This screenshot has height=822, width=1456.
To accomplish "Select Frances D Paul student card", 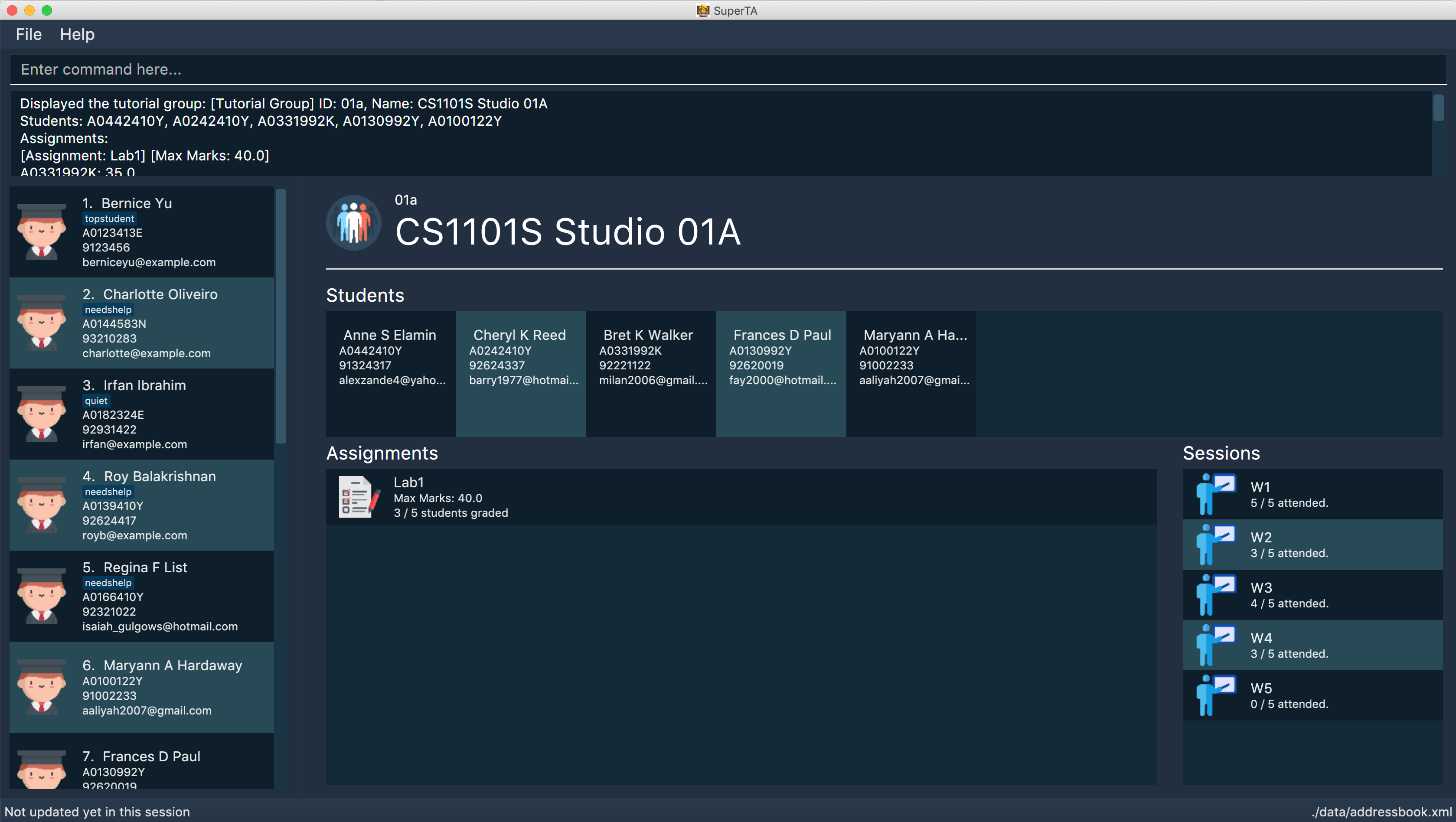I will click(x=781, y=374).
